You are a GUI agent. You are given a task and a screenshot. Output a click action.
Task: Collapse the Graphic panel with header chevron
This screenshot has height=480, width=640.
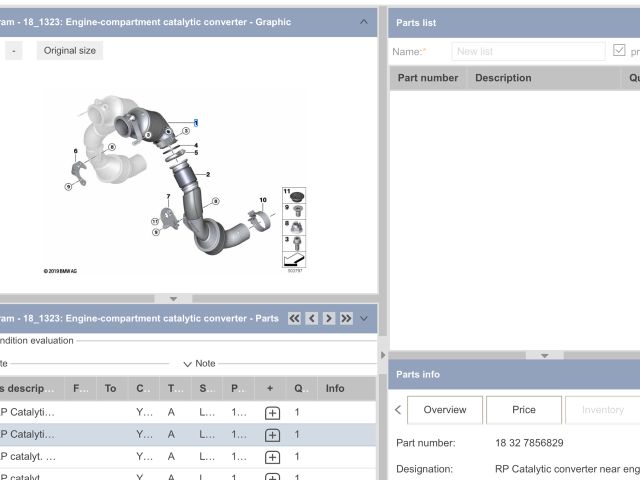point(363,22)
